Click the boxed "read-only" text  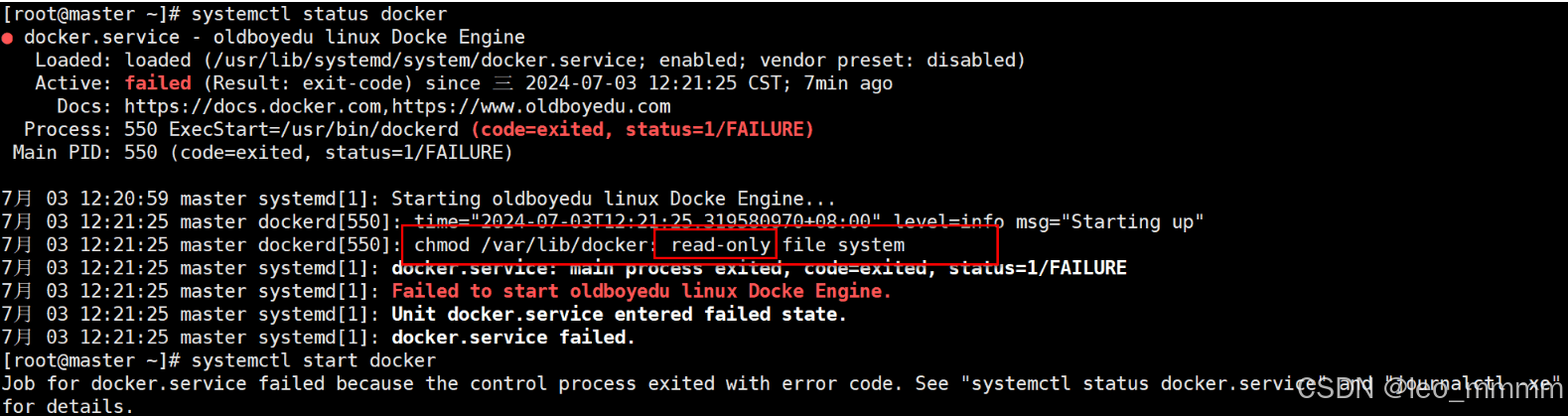tap(720, 245)
